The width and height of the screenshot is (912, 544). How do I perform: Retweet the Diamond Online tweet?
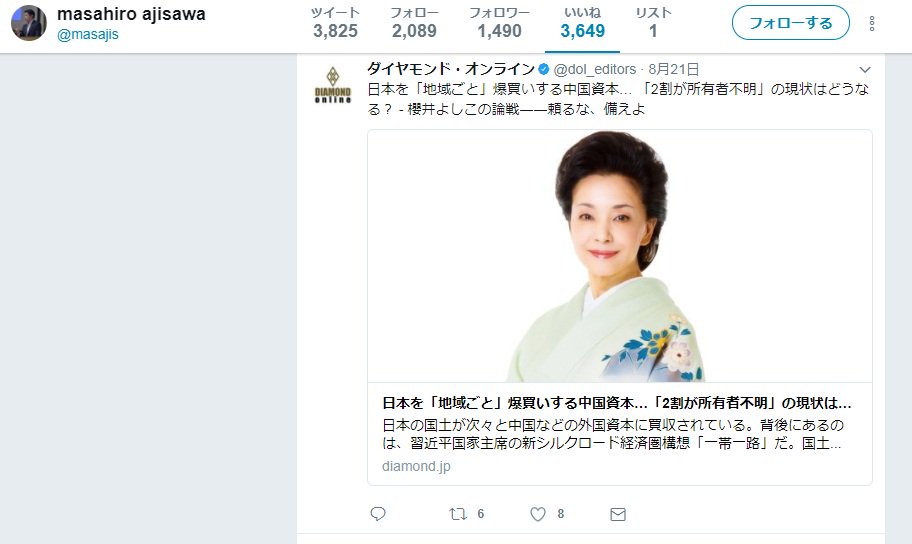[458, 514]
